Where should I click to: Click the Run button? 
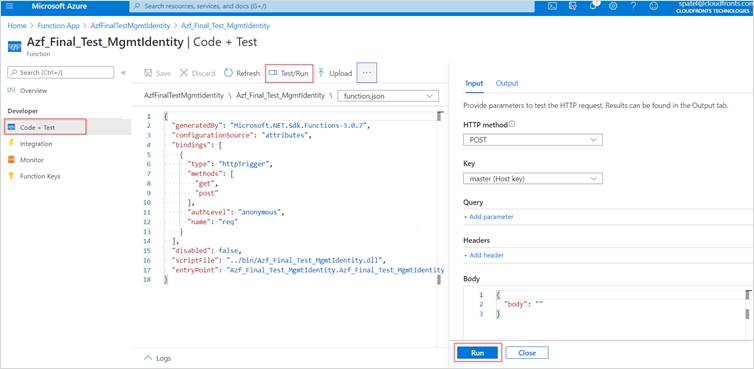click(x=478, y=353)
